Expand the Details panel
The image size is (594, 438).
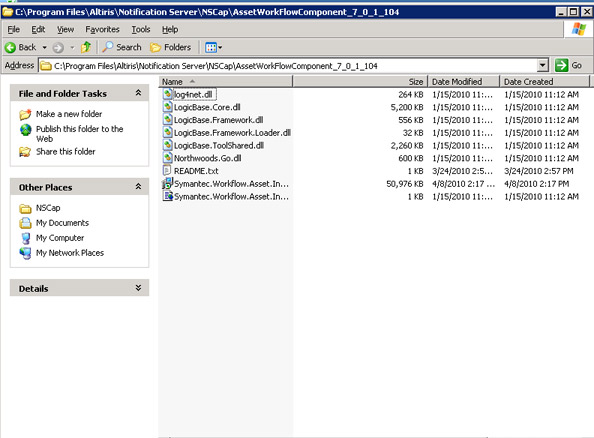[x=138, y=288]
